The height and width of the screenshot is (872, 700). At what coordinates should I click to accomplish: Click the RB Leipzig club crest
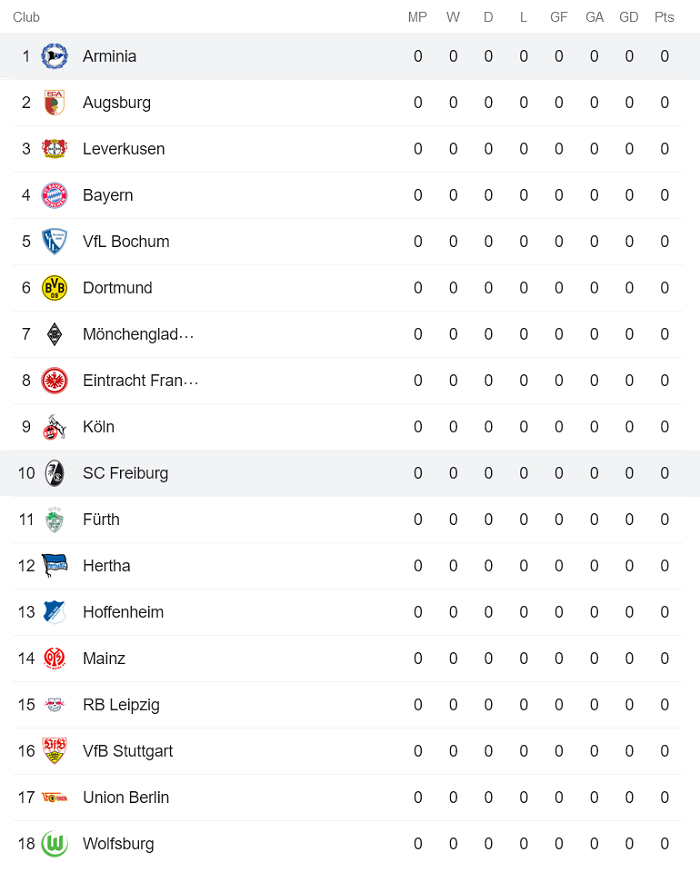coord(57,704)
